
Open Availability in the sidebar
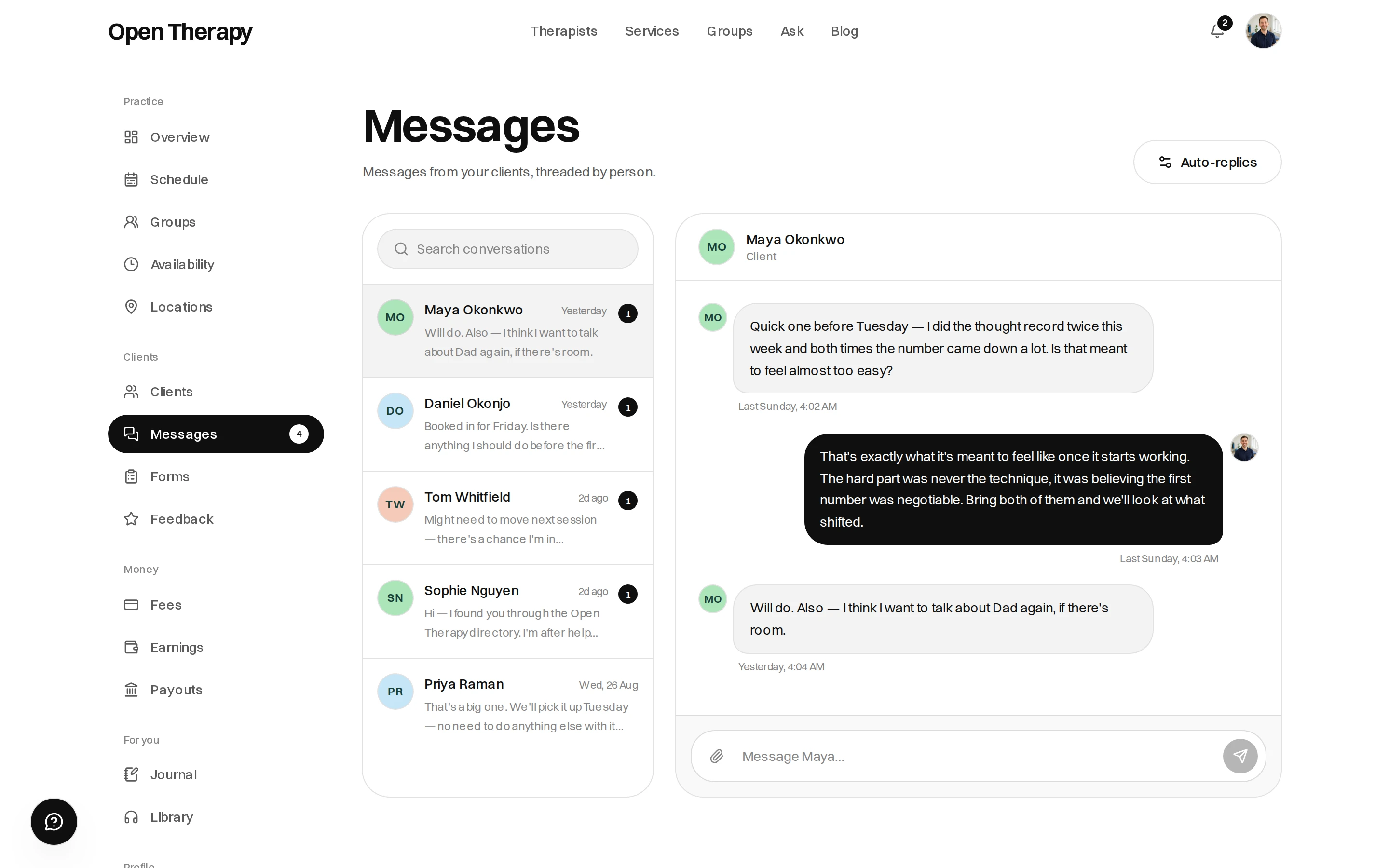tap(216, 265)
